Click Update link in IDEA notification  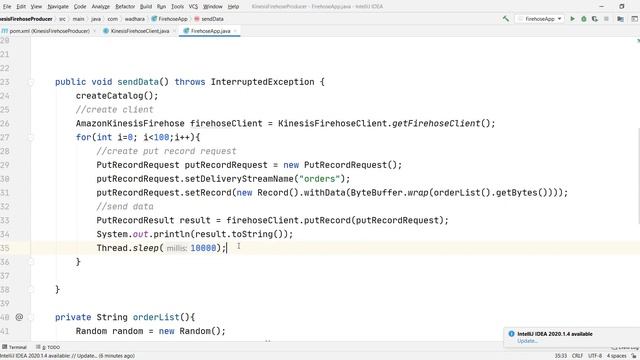527,341
